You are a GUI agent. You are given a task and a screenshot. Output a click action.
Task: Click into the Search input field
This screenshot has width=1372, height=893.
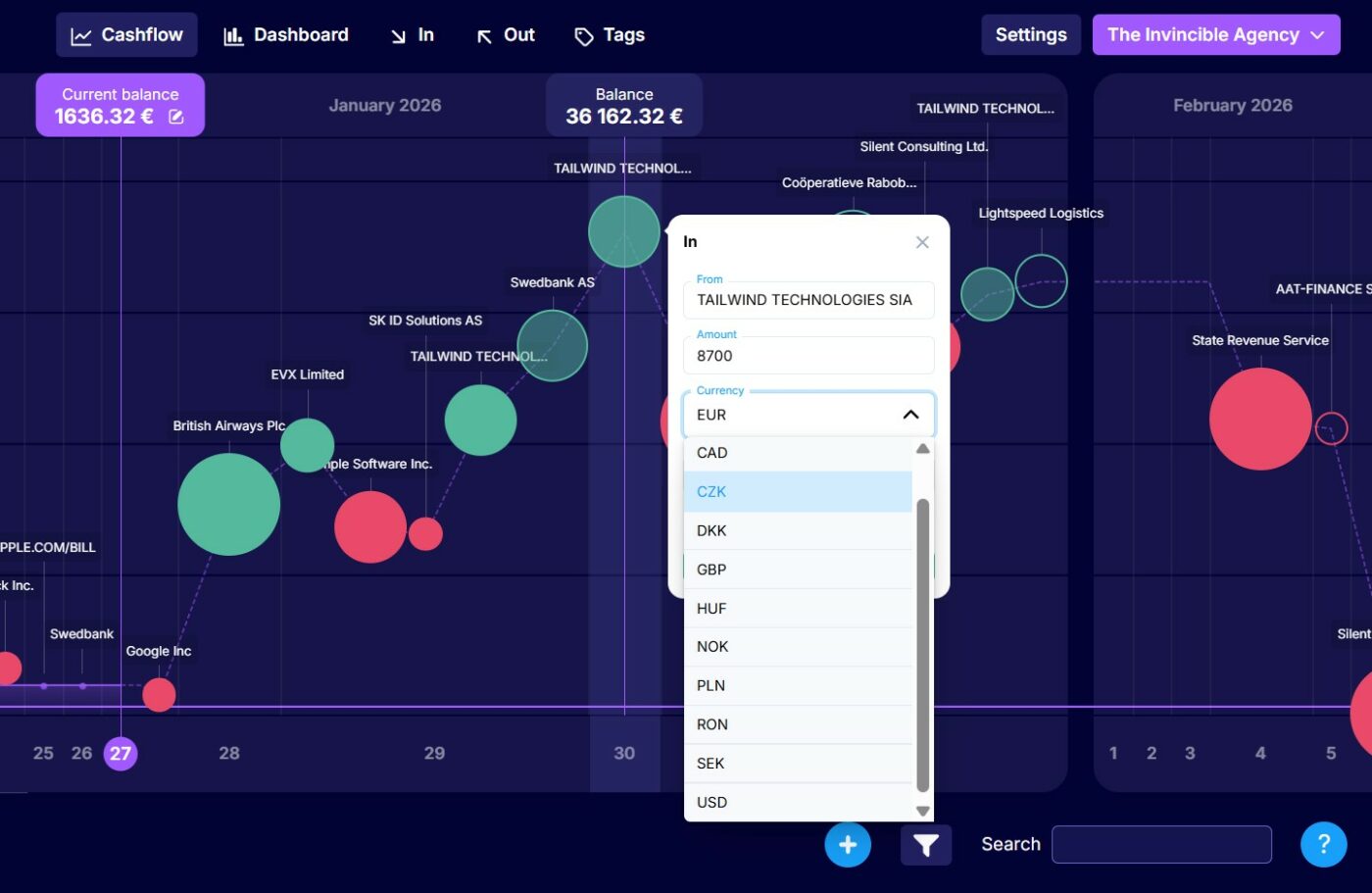(1161, 844)
